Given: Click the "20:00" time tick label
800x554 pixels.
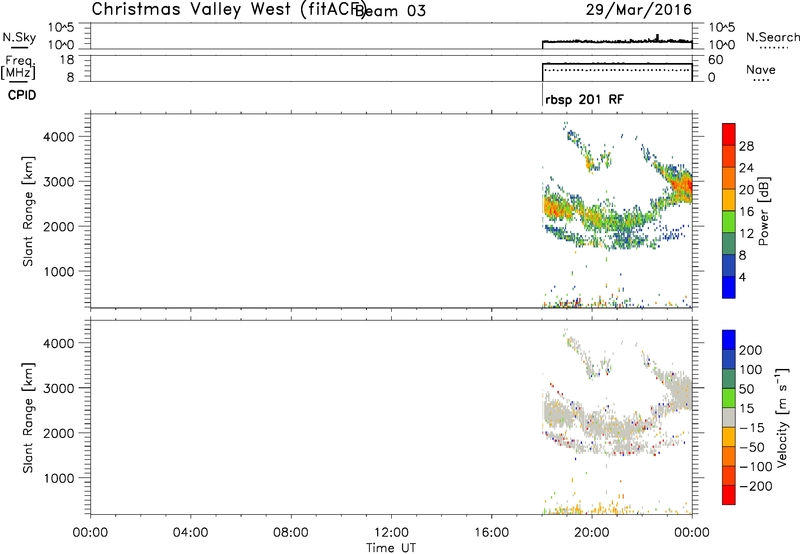Looking at the screenshot, I should (x=591, y=532).
